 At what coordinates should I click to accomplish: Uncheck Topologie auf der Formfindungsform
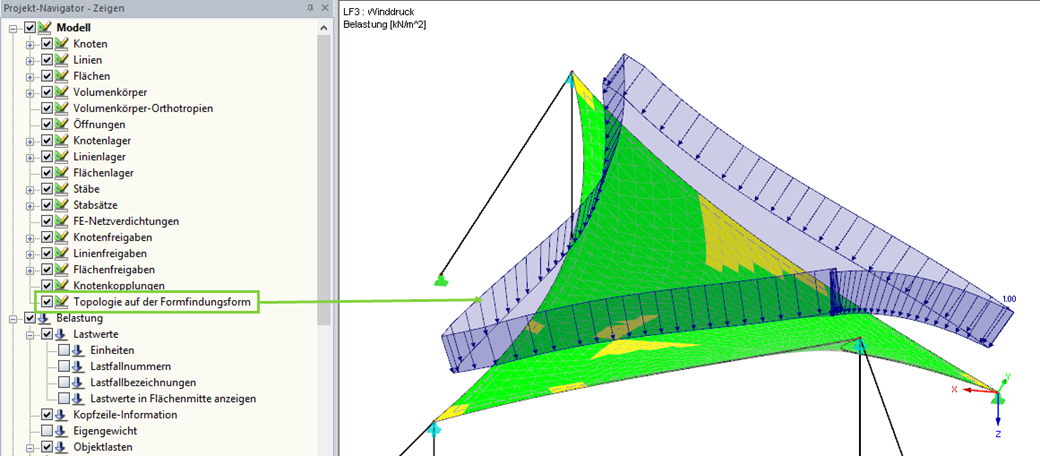pyautogui.click(x=46, y=302)
